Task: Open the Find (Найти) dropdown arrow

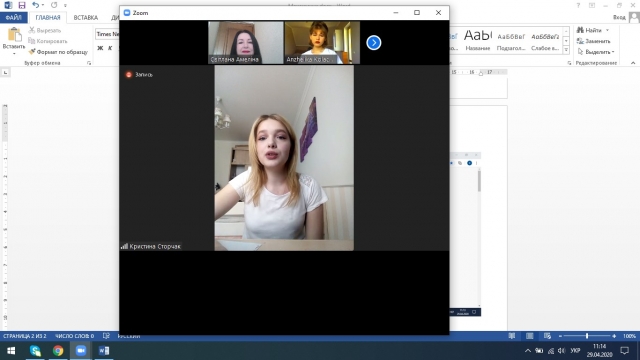Action: [607, 30]
